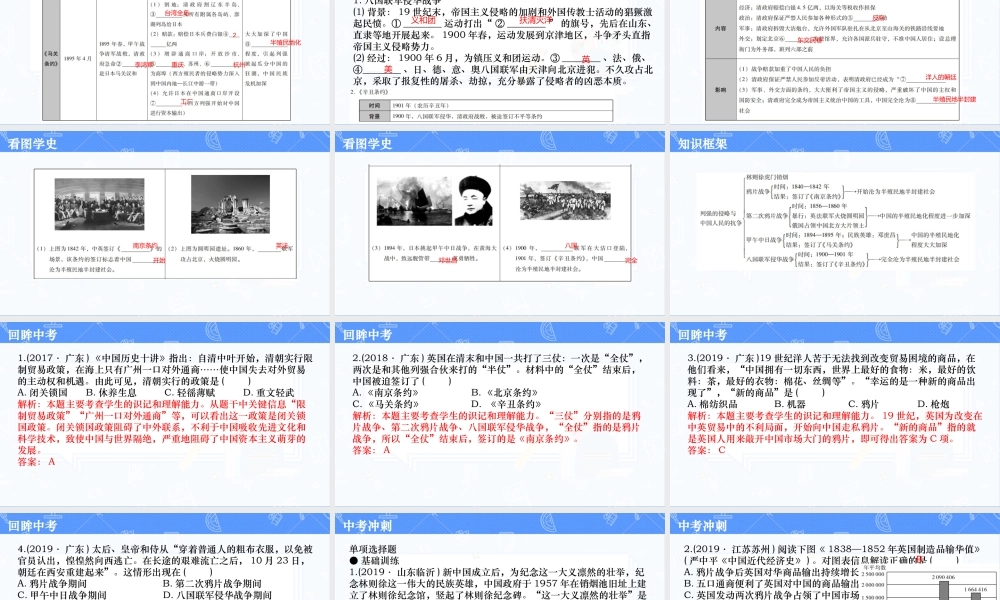Collapse the 八国联军侵华战争 framework node
The width and height of the screenshot is (1000, 600).
coord(770,259)
